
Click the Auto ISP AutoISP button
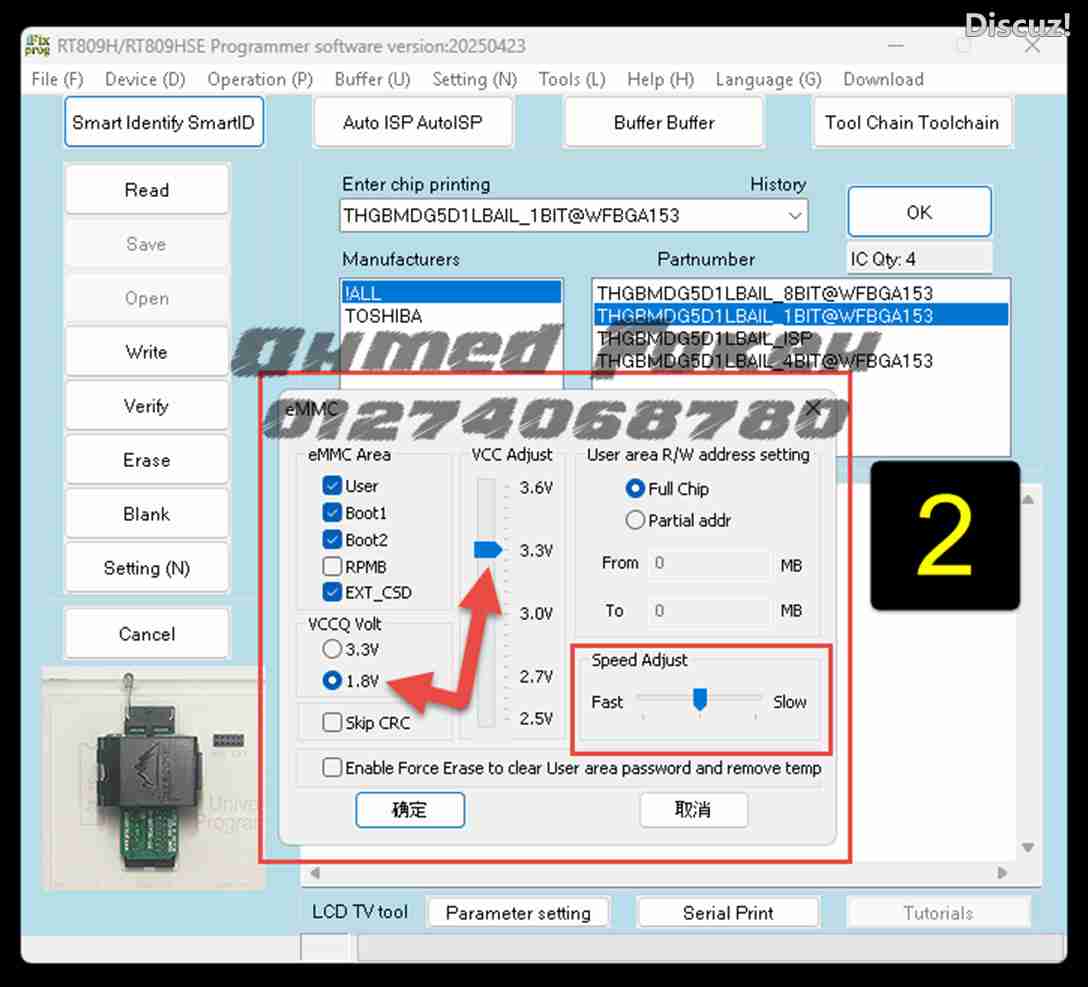pos(413,122)
